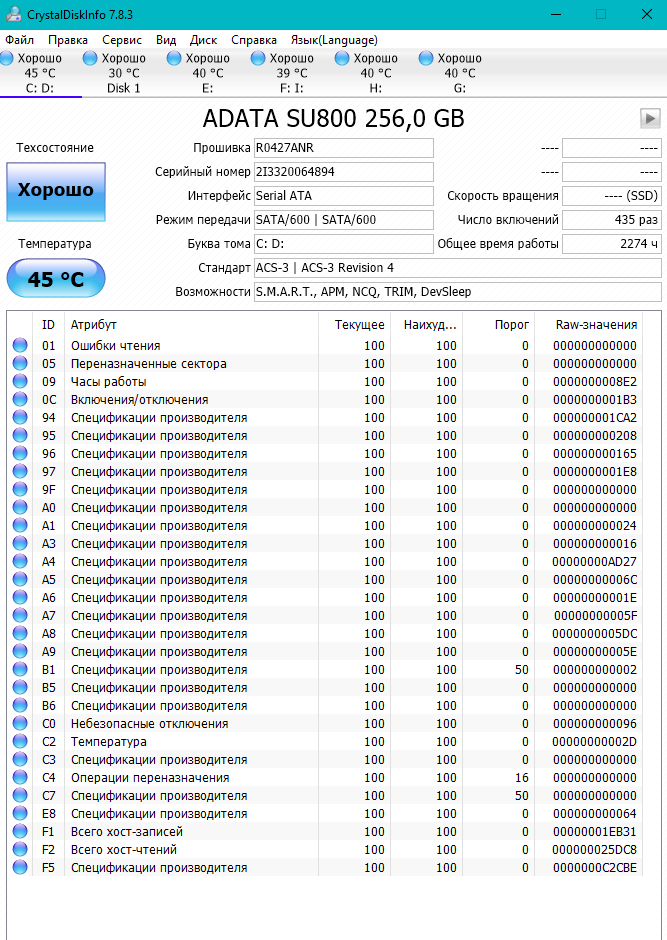
Task: Click the power-on count 435 раз field
Action: (611, 220)
